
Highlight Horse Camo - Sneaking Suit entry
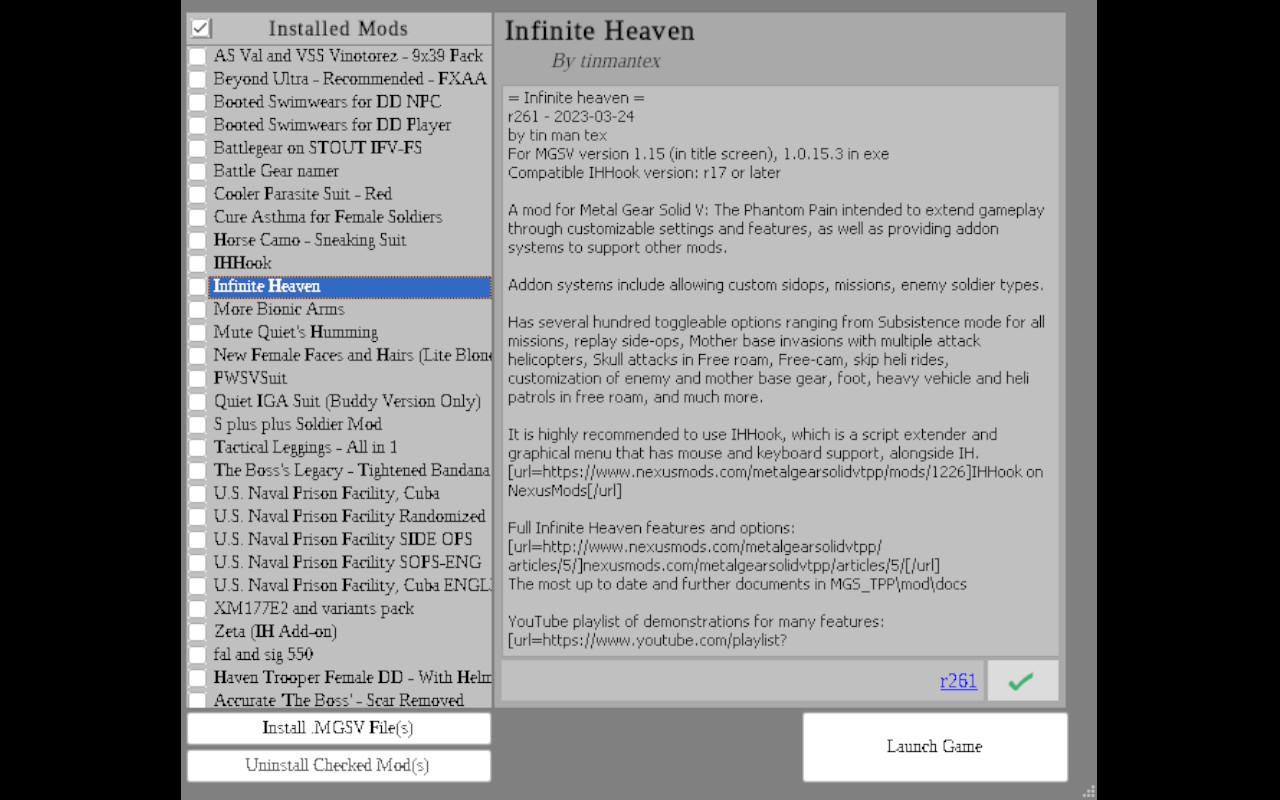pos(310,240)
